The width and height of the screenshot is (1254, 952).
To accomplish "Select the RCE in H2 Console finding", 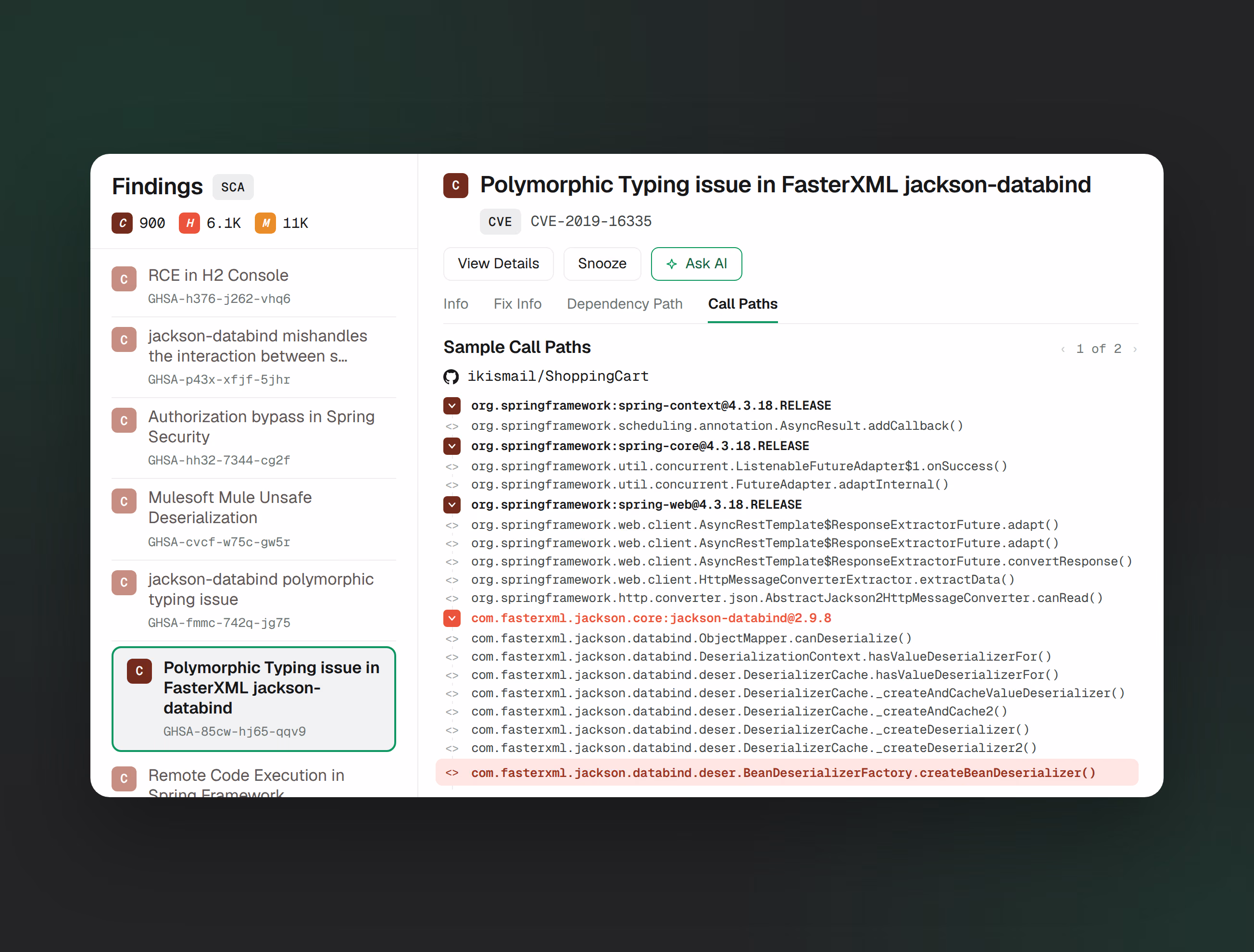I will click(253, 286).
